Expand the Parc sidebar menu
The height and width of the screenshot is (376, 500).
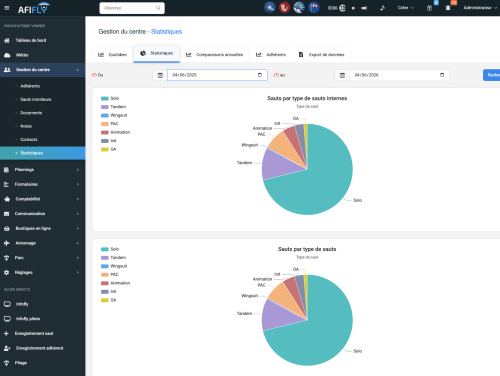click(42, 258)
